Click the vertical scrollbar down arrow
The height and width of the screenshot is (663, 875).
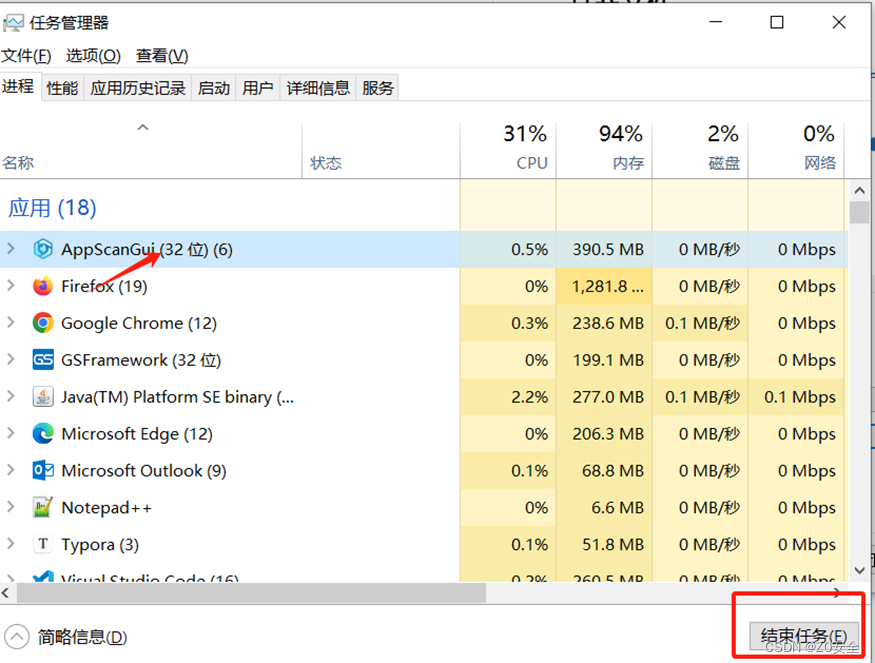coord(859,570)
